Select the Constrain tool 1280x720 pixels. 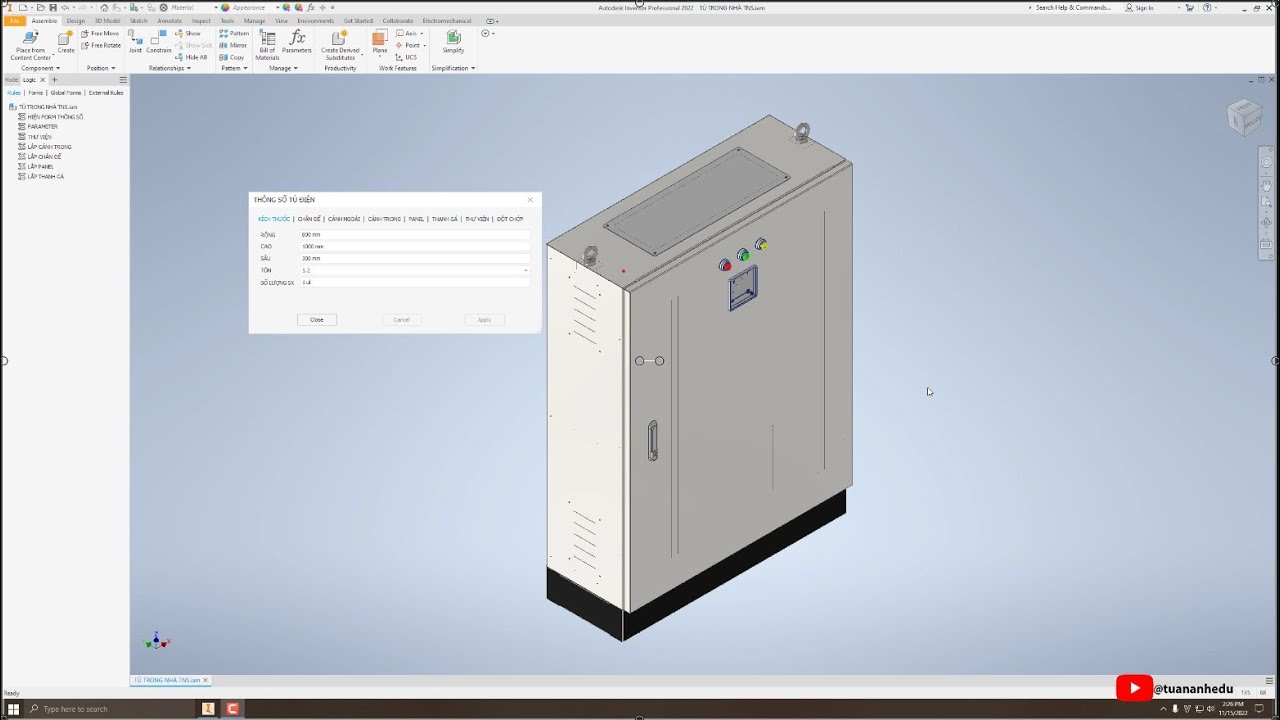pyautogui.click(x=159, y=42)
